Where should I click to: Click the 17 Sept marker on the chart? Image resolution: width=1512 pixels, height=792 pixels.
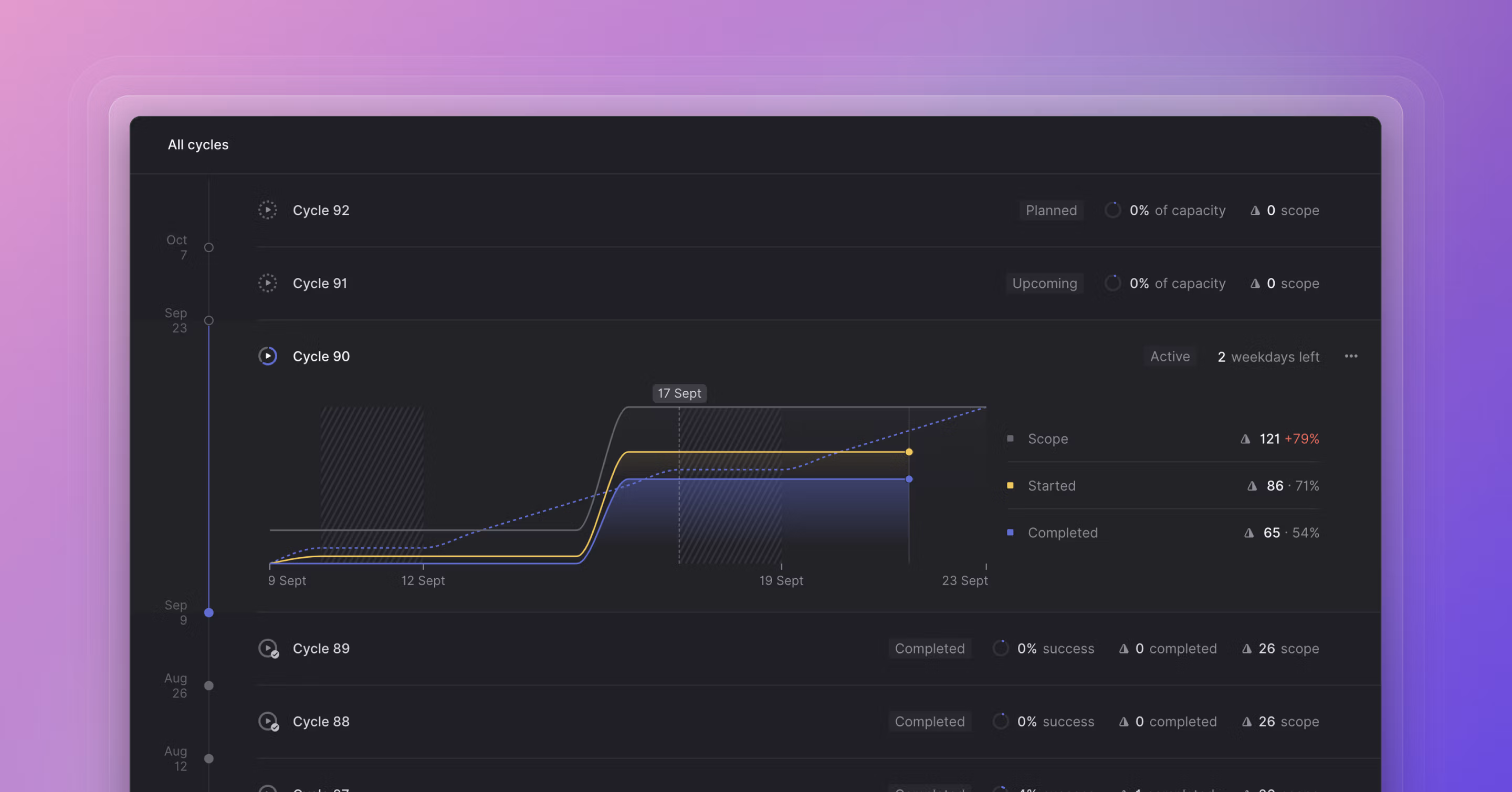point(679,393)
